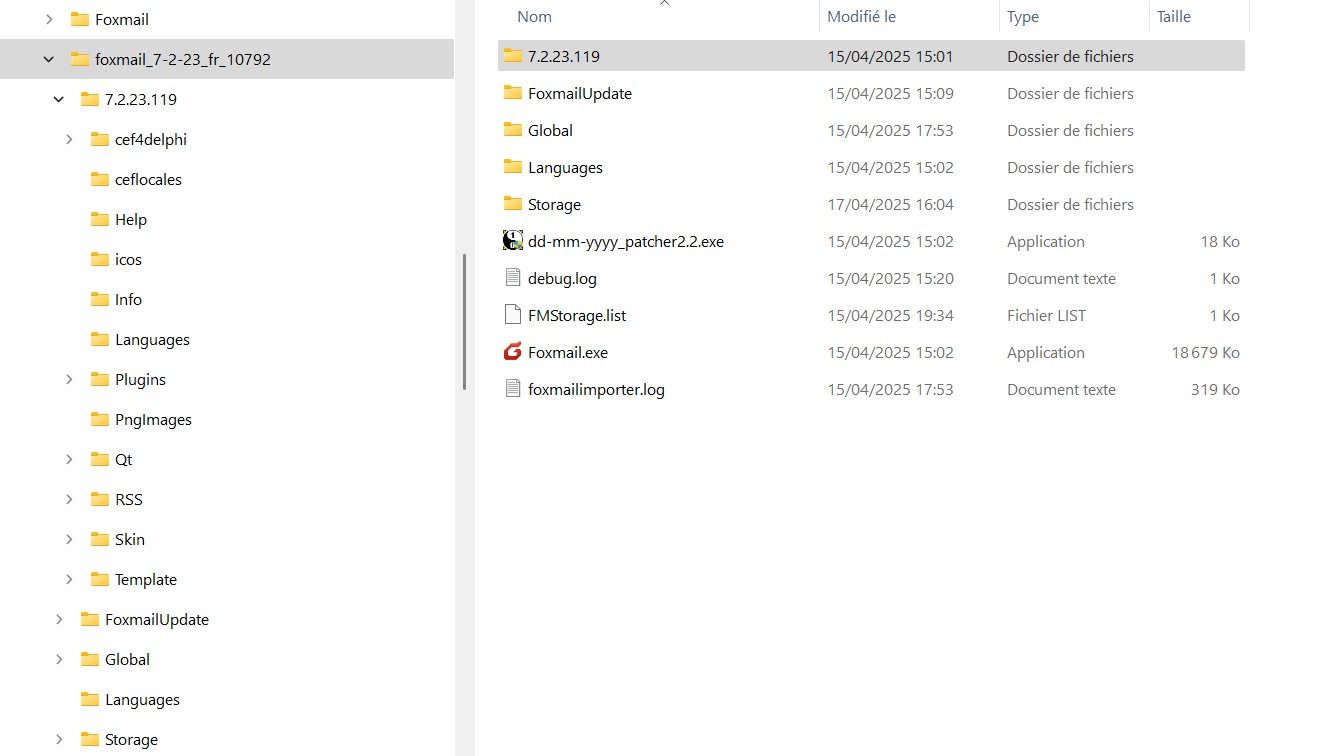The image size is (1326, 756).
Task: Click the Info folder icon in tree
Action: pyautogui.click(x=100, y=299)
